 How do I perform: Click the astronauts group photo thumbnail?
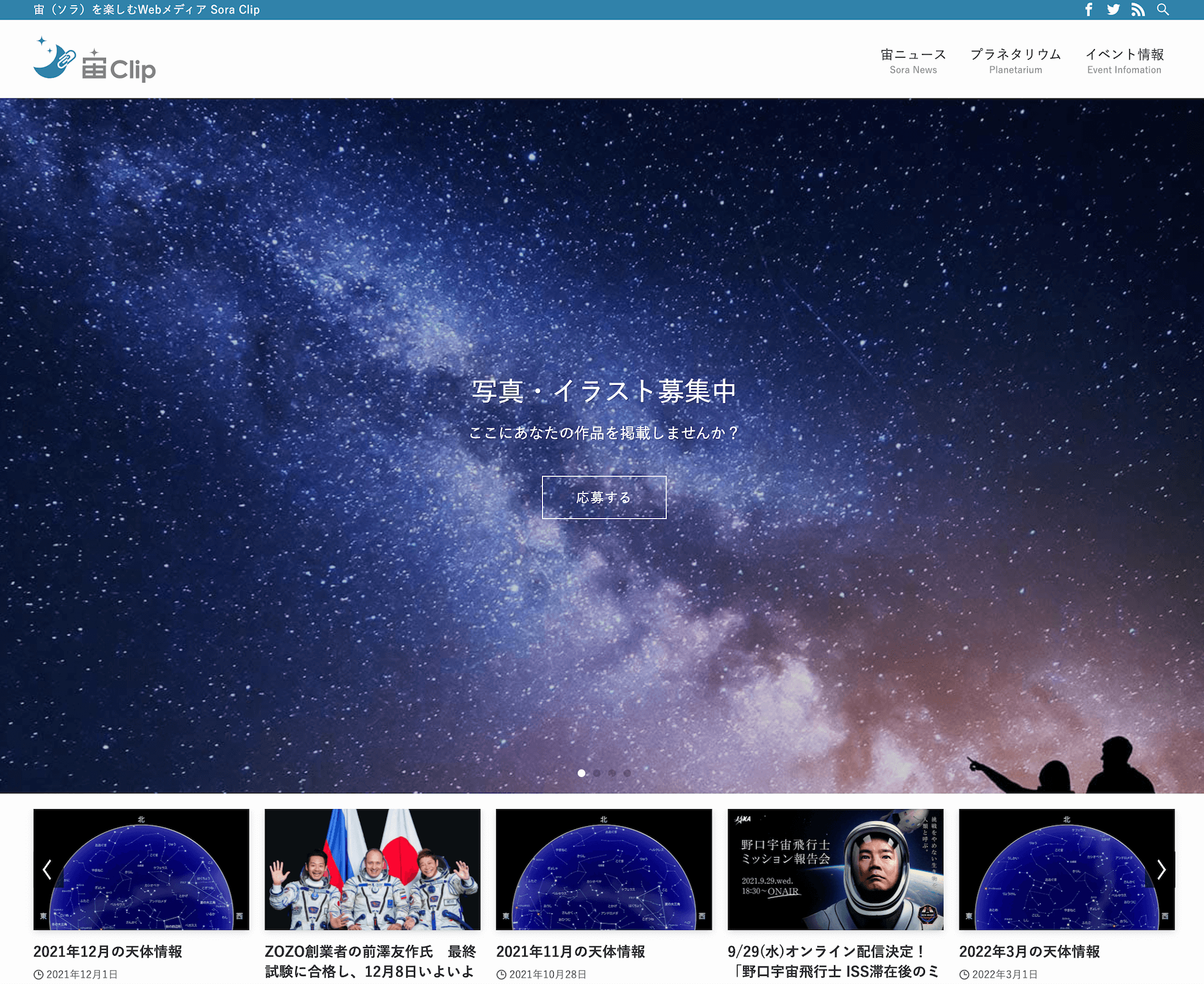click(372, 869)
